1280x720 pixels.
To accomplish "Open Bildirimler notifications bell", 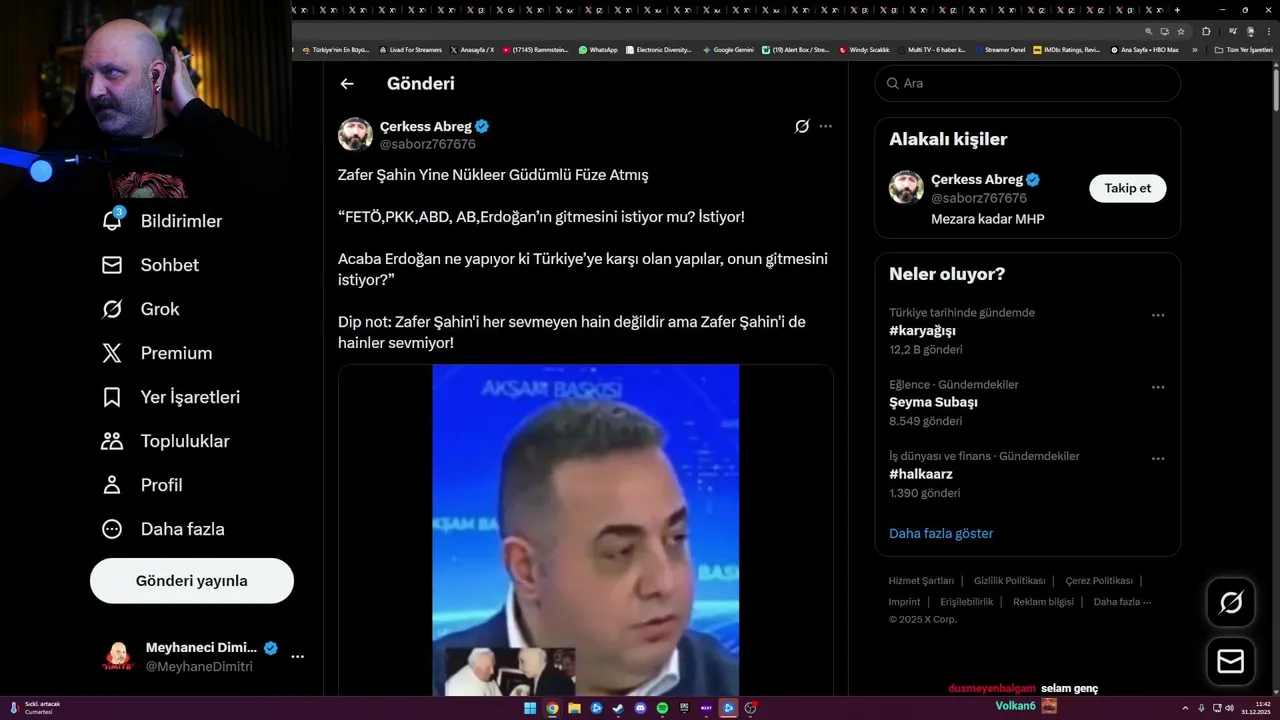I will click(x=161, y=221).
